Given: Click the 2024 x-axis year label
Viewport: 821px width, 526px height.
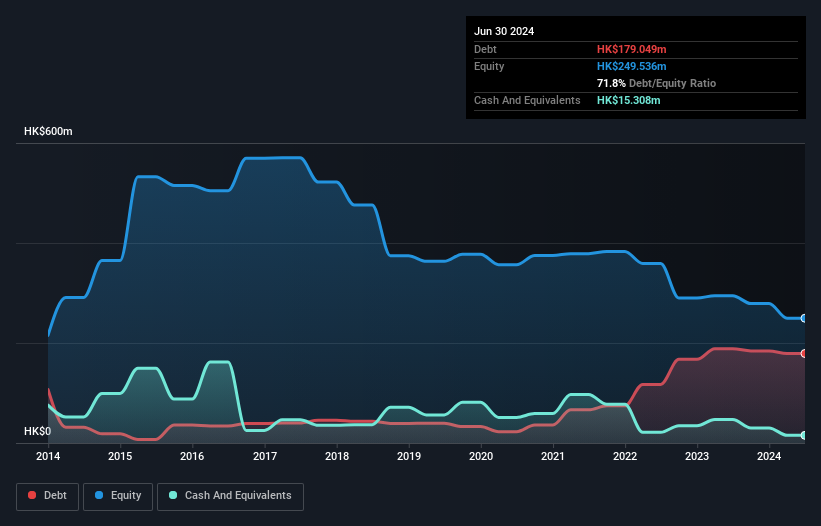Looking at the screenshot, I should click(x=769, y=456).
